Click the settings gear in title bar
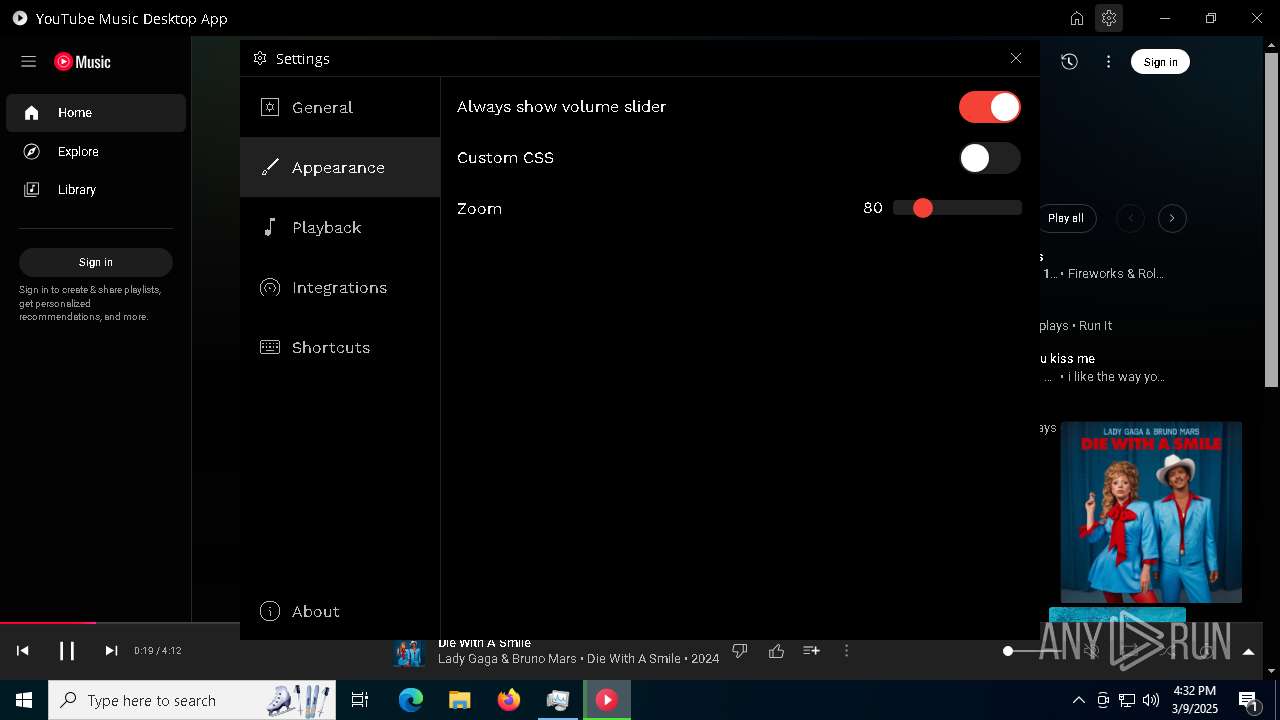 [1109, 18]
